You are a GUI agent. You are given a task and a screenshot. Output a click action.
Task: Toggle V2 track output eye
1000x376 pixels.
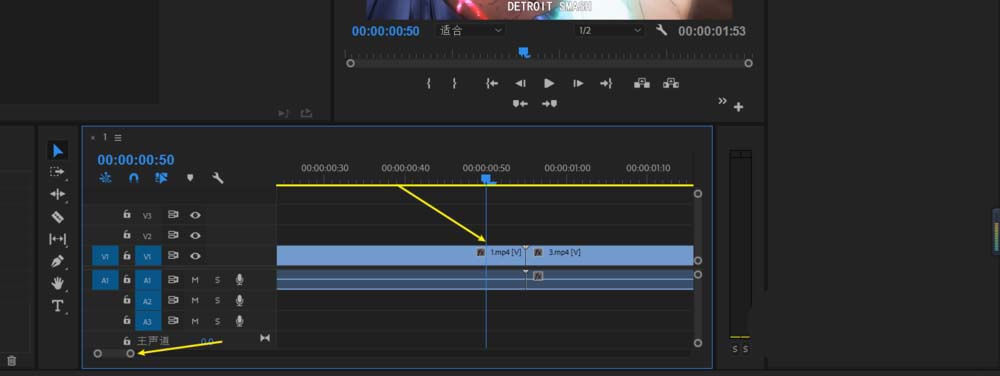point(195,235)
